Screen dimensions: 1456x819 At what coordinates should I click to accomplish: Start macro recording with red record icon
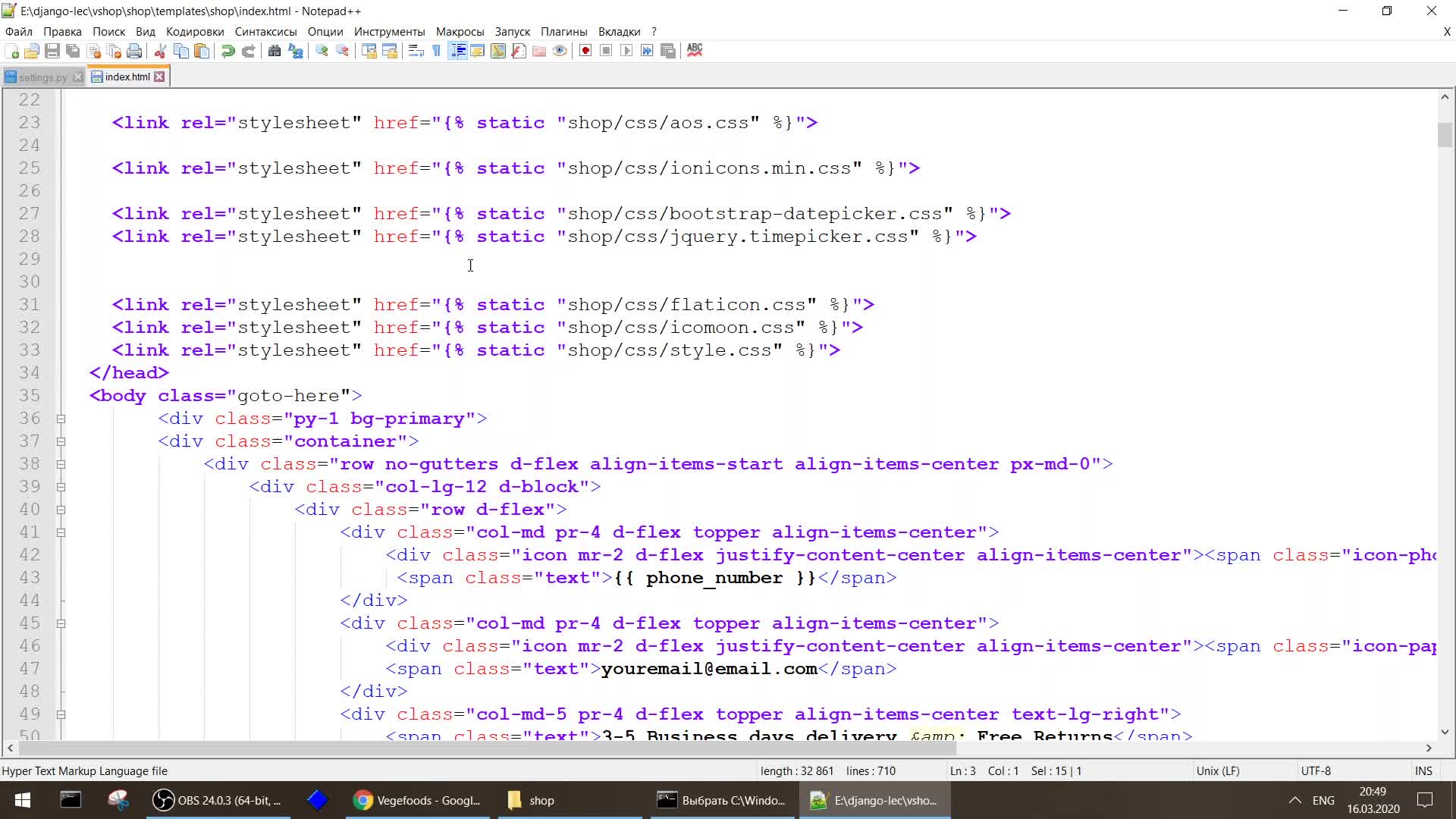(585, 51)
